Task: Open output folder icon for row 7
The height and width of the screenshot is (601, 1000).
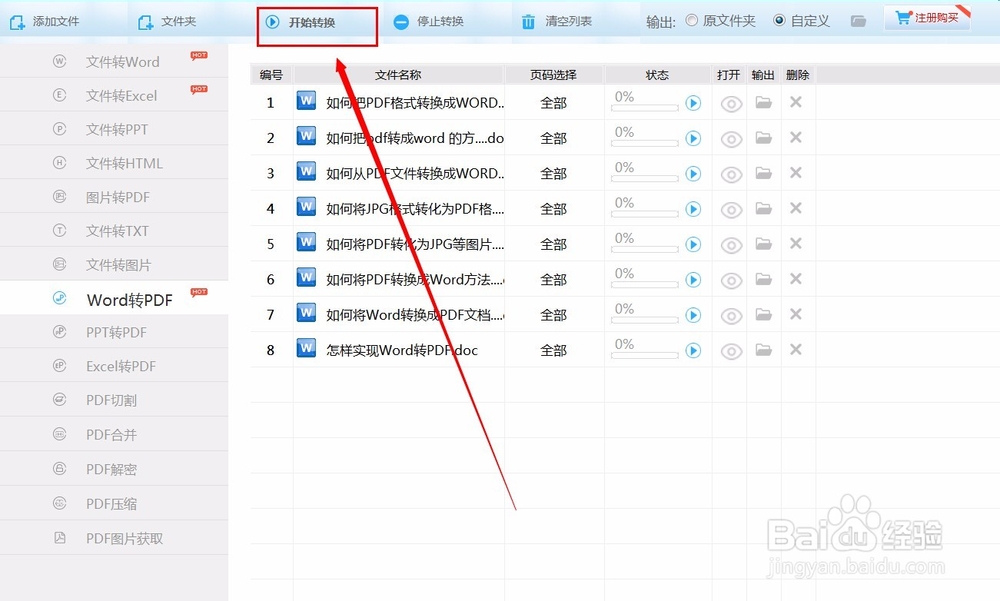Action: 763,315
